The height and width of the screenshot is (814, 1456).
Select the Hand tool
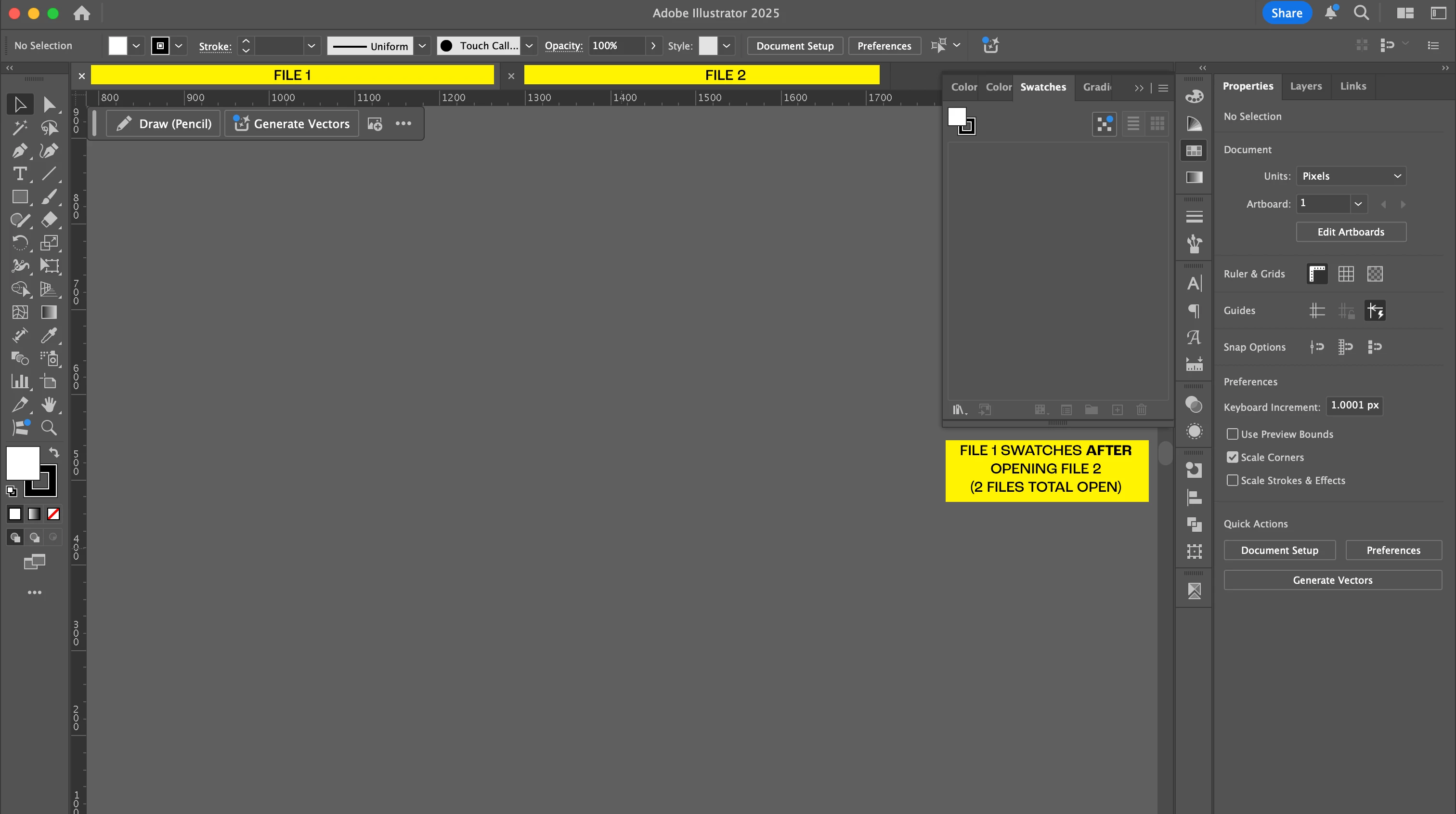tap(49, 405)
